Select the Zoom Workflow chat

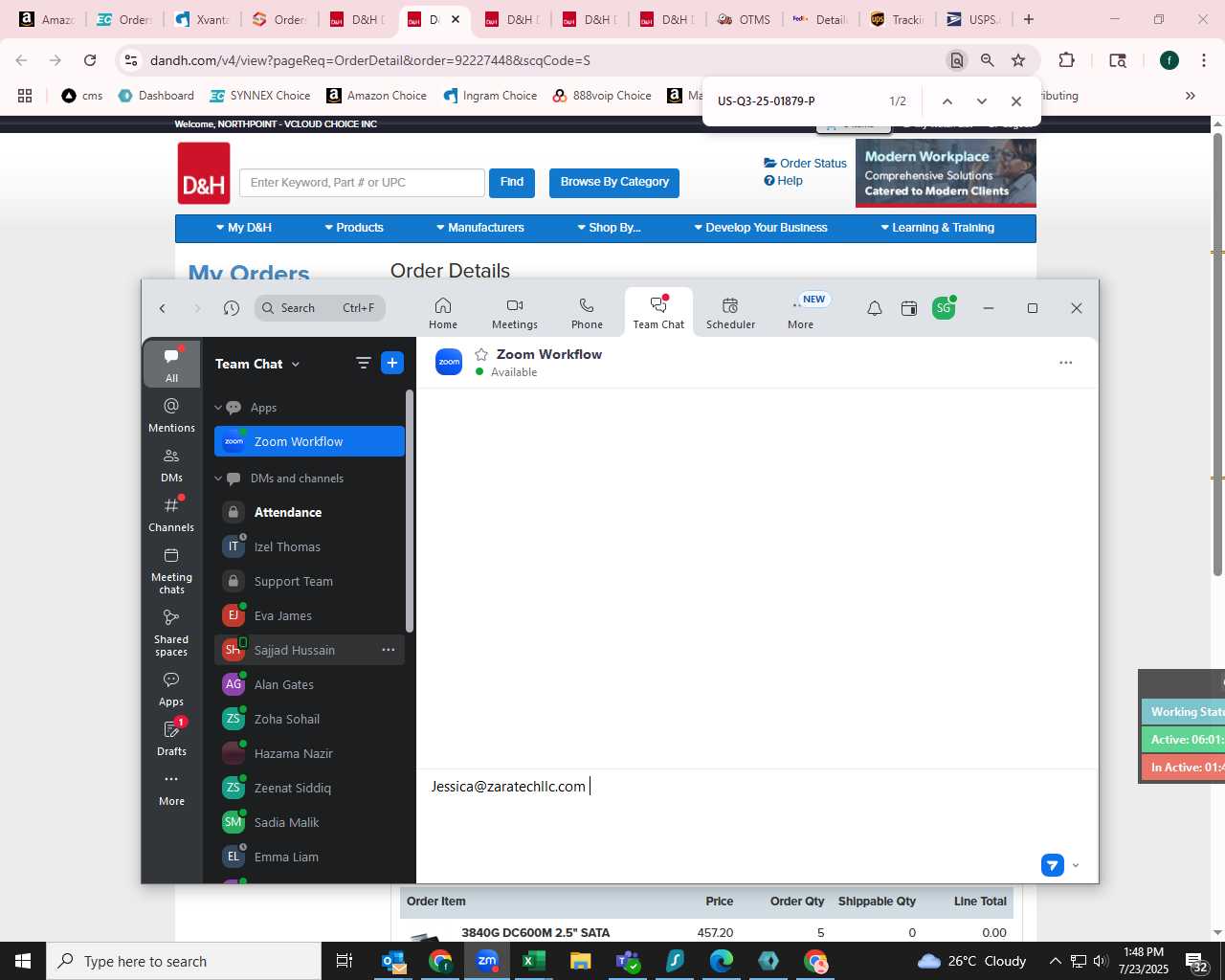pyautogui.click(x=309, y=441)
